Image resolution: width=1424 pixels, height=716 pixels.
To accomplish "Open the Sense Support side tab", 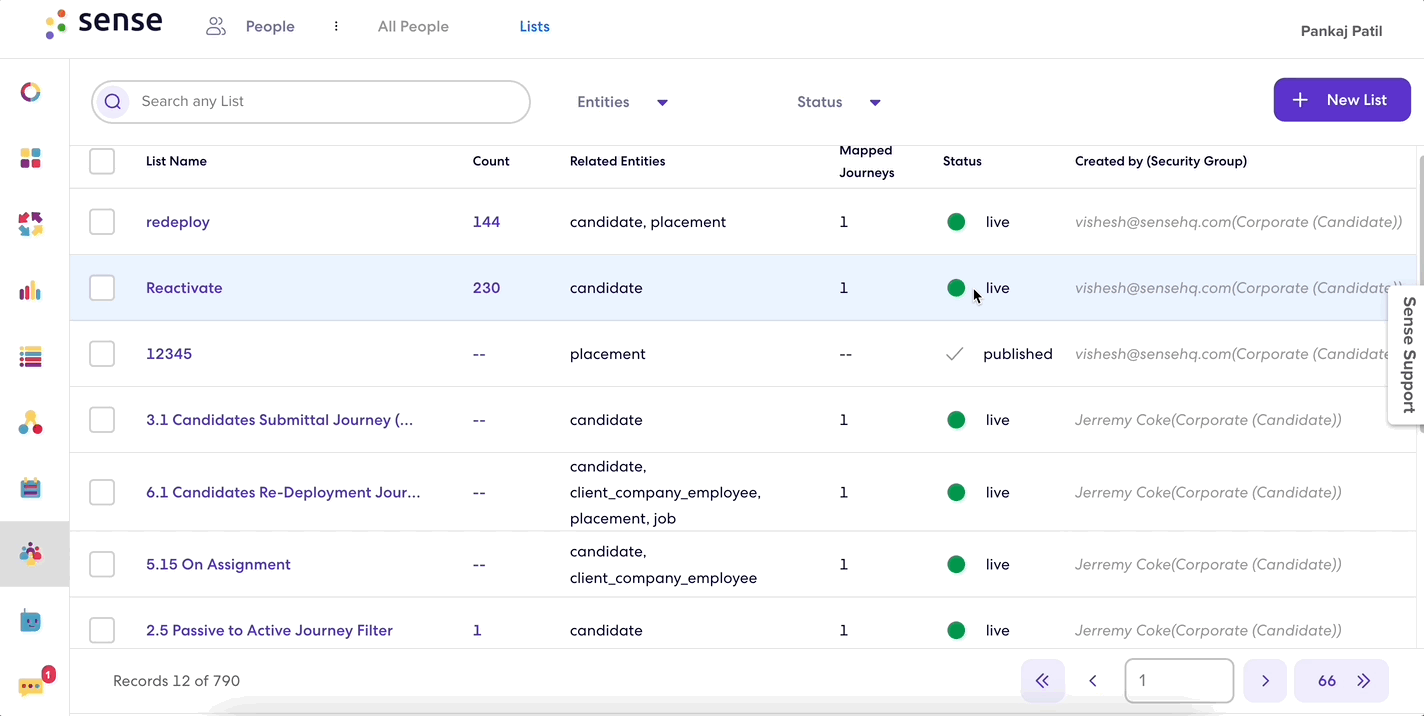I will [1408, 355].
